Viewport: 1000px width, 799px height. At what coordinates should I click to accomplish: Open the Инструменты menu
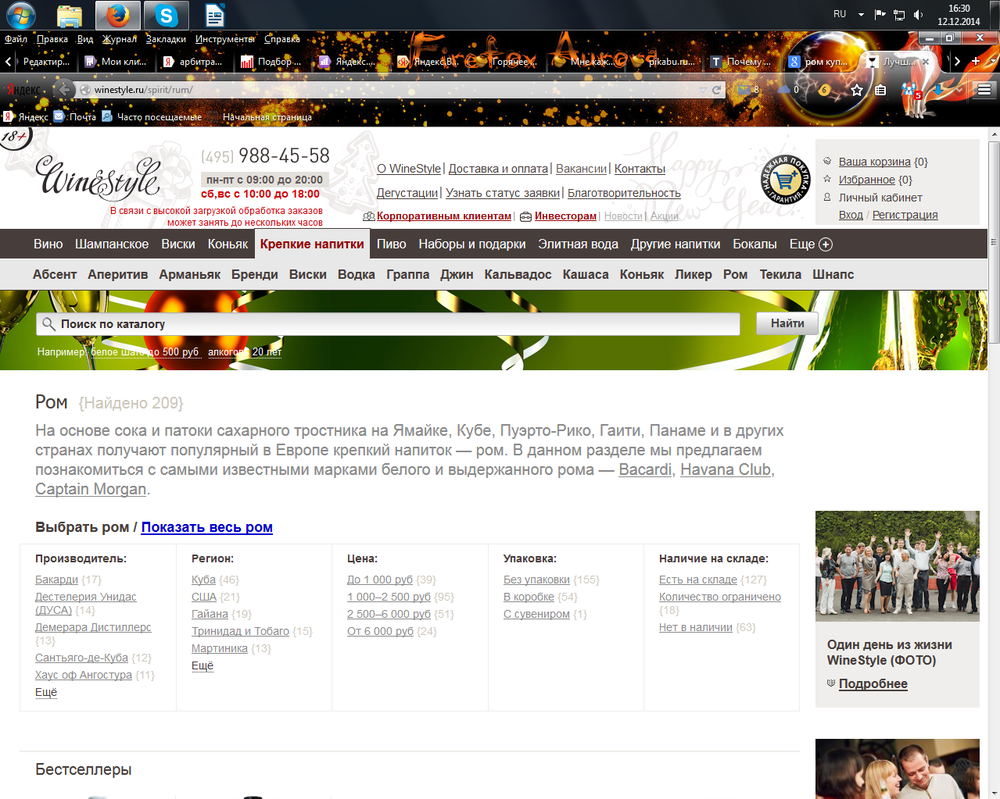click(x=224, y=39)
